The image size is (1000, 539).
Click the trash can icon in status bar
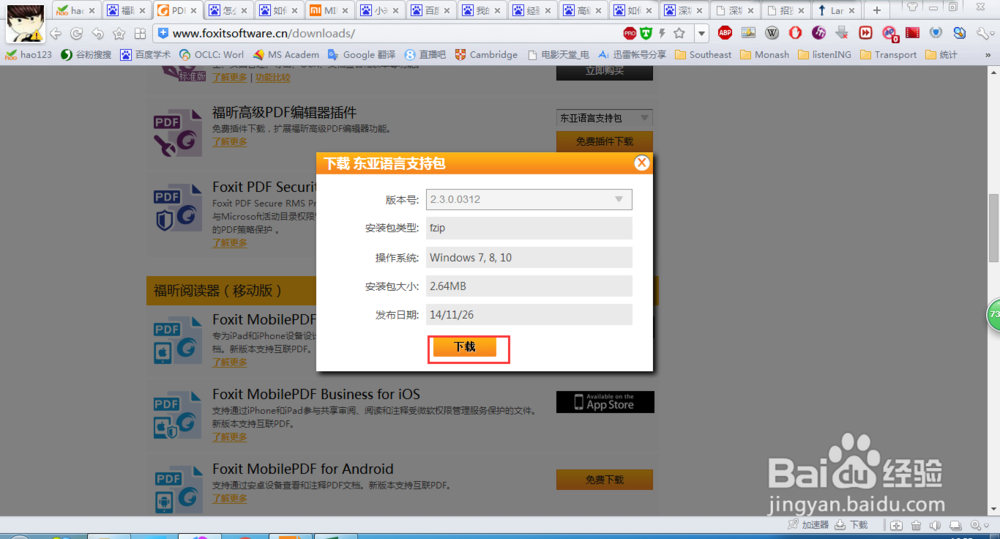tap(916, 525)
